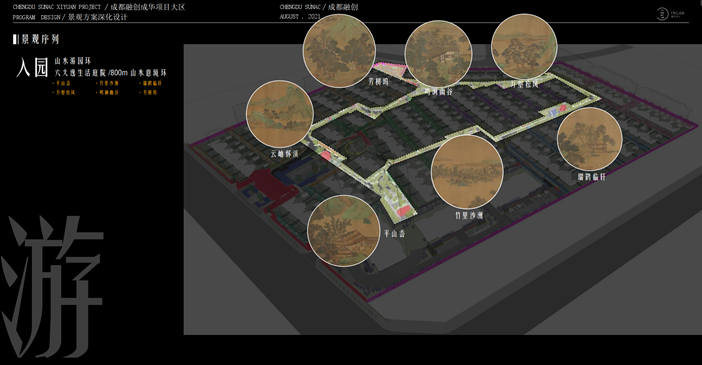Click the circular logo in the header
This screenshot has height=365, width=702.
pos(662,14)
